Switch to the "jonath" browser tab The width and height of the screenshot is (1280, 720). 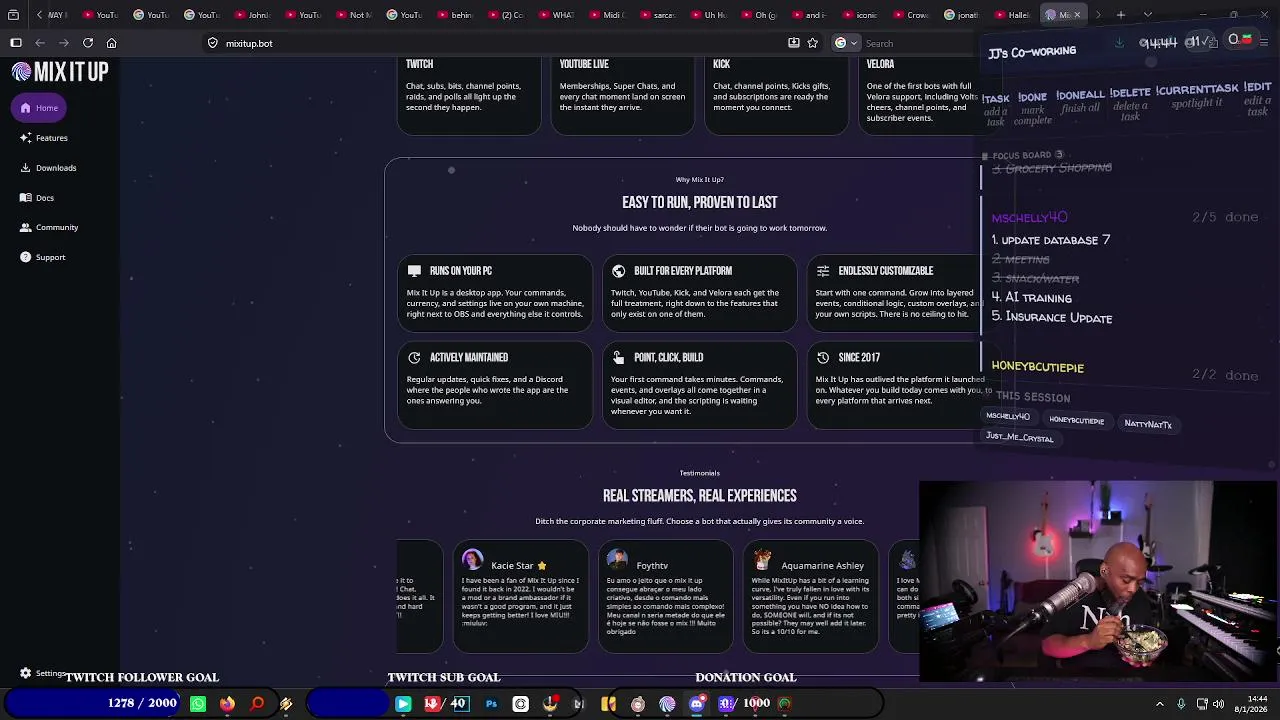coord(964,15)
